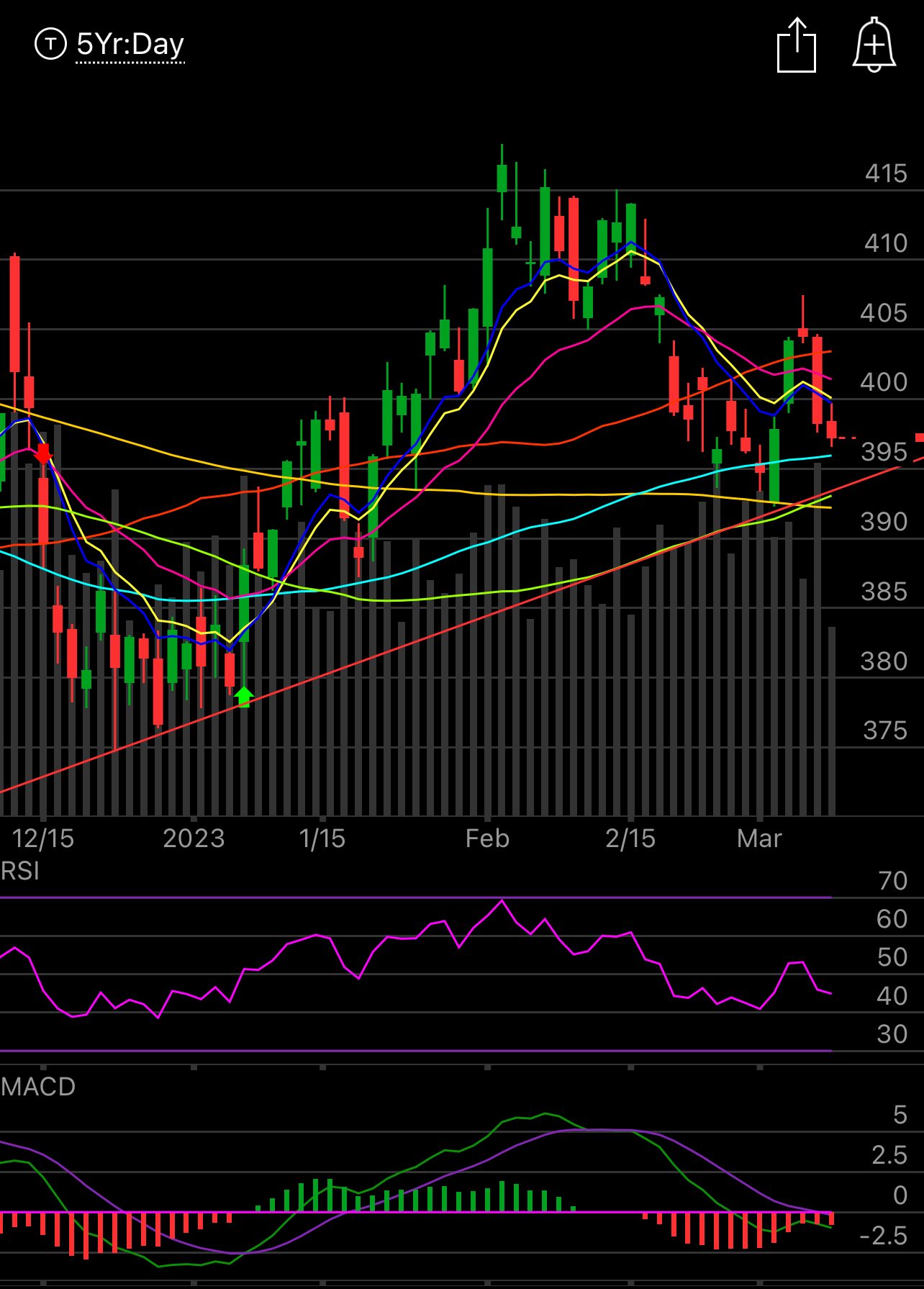924x1289 pixels.
Task: Tap the RSI 70 level label
Action: click(x=893, y=881)
